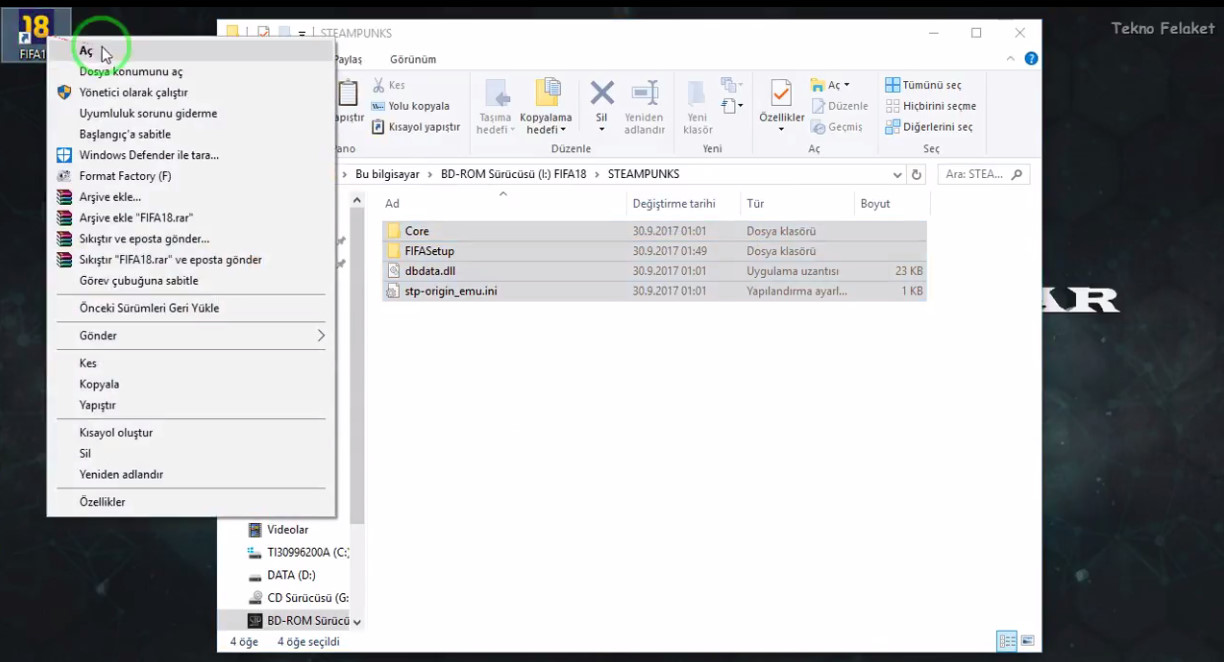Collapse the ribbon with the chevron
Image resolution: width=1224 pixels, height=662 pixels.
tap(1011, 59)
